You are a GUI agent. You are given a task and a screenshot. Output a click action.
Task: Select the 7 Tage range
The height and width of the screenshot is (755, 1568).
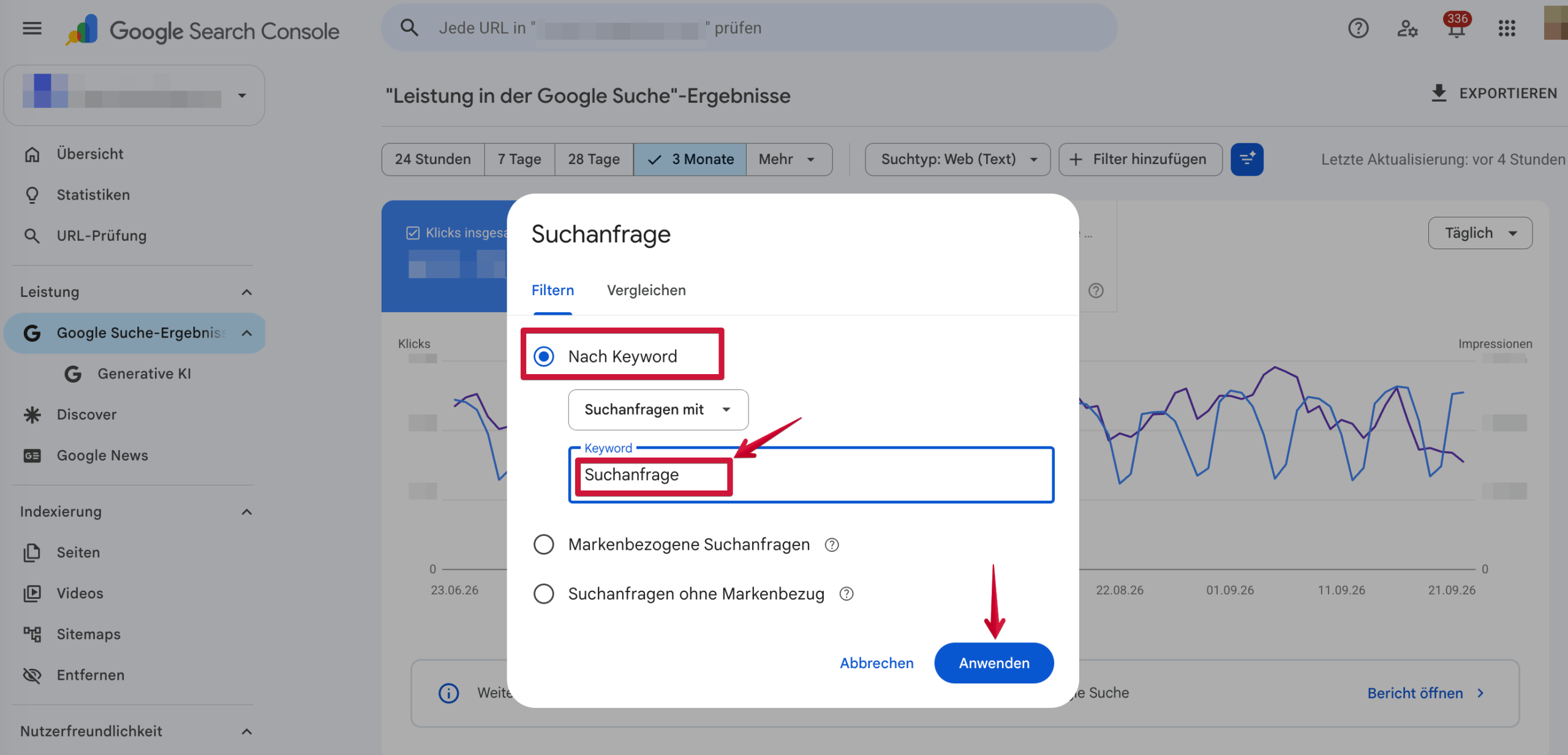click(x=519, y=159)
